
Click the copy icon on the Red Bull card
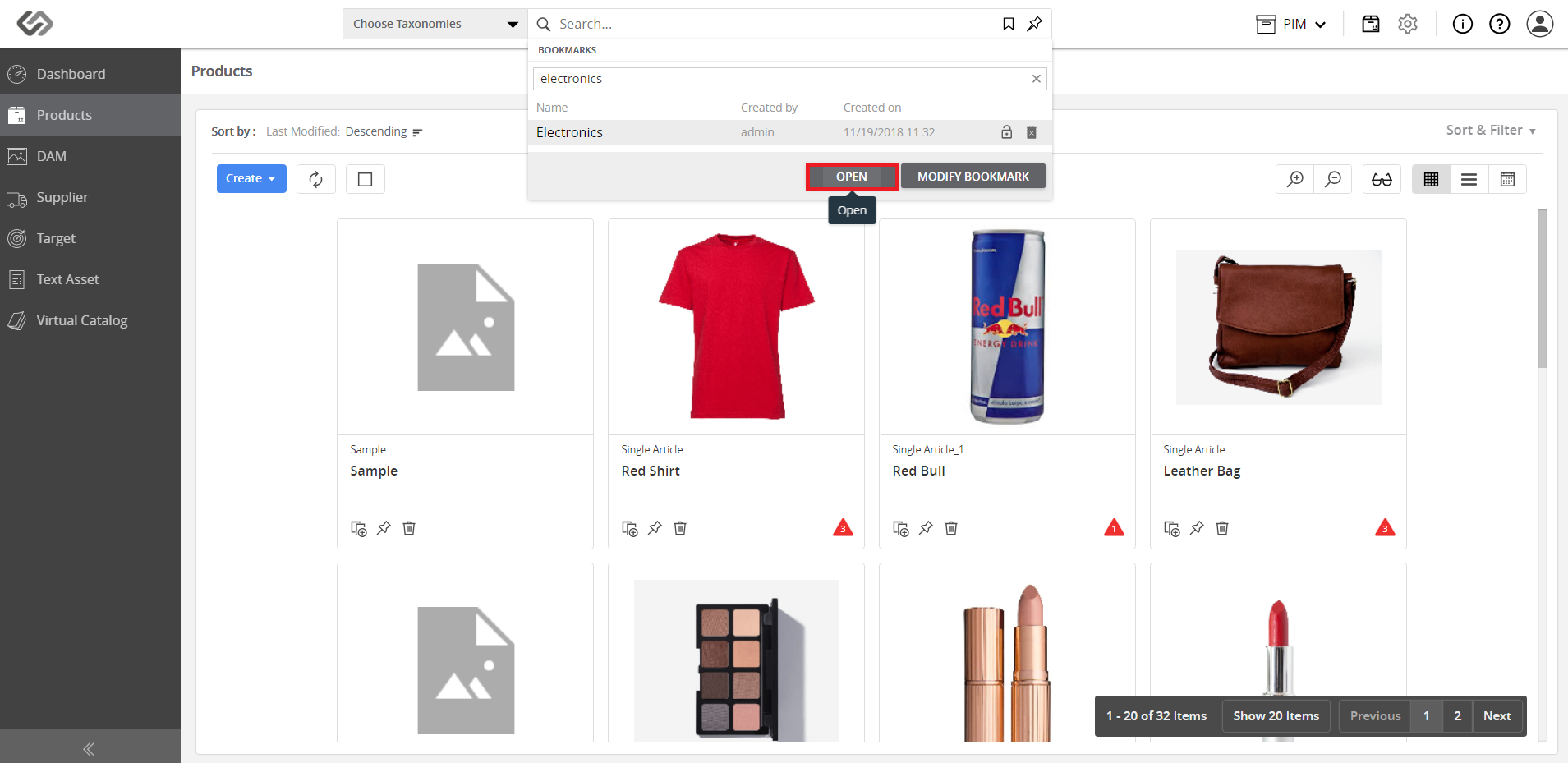pyautogui.click(x=901, y=528)
